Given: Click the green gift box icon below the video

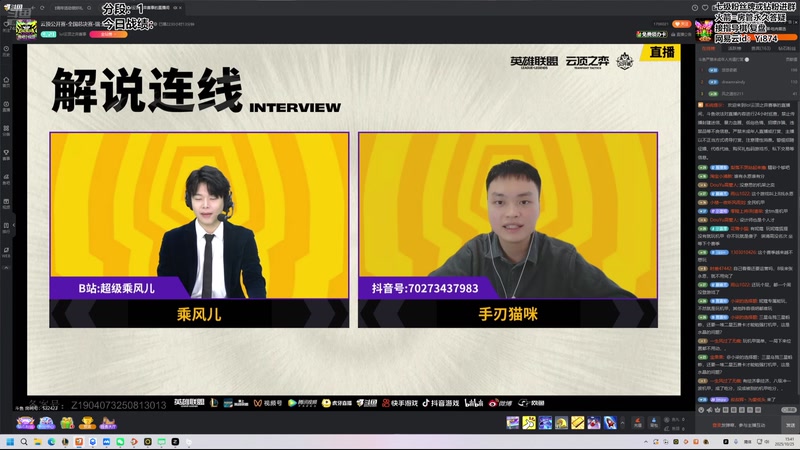Looking at the screenshot, I should [67, 422].
